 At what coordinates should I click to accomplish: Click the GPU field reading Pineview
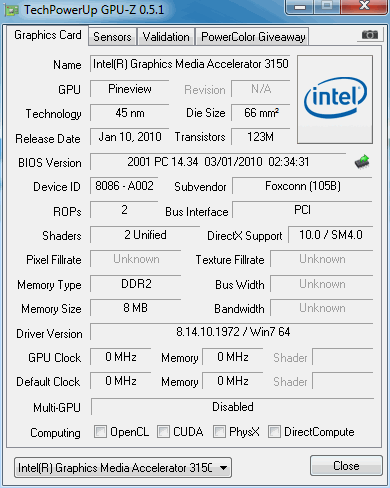click(x=130, y=89)
